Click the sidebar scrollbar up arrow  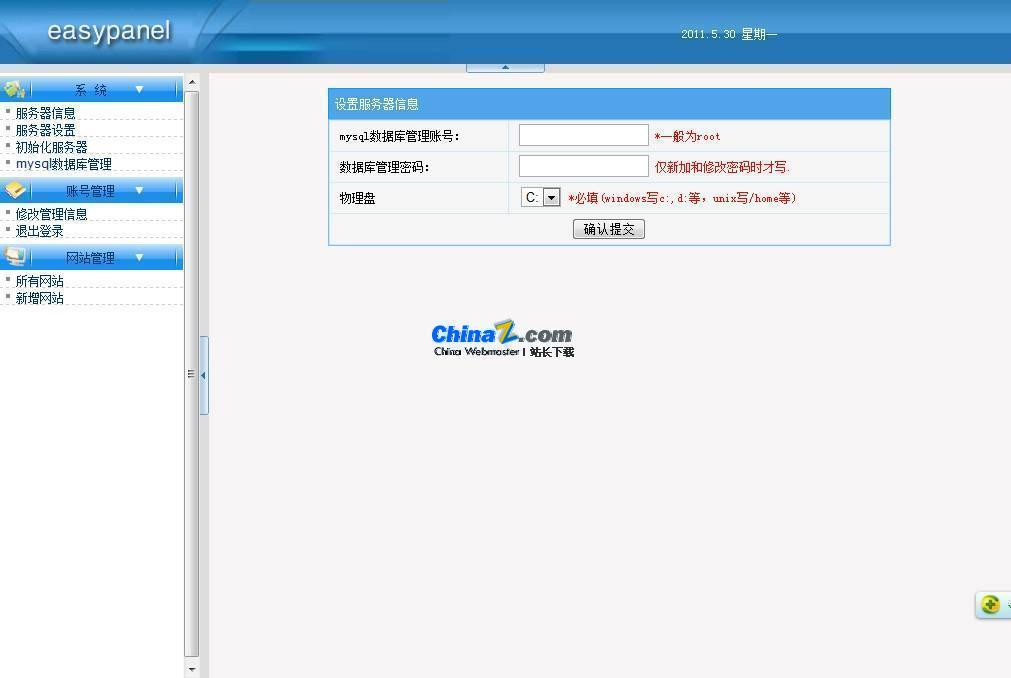coord(191,82)
